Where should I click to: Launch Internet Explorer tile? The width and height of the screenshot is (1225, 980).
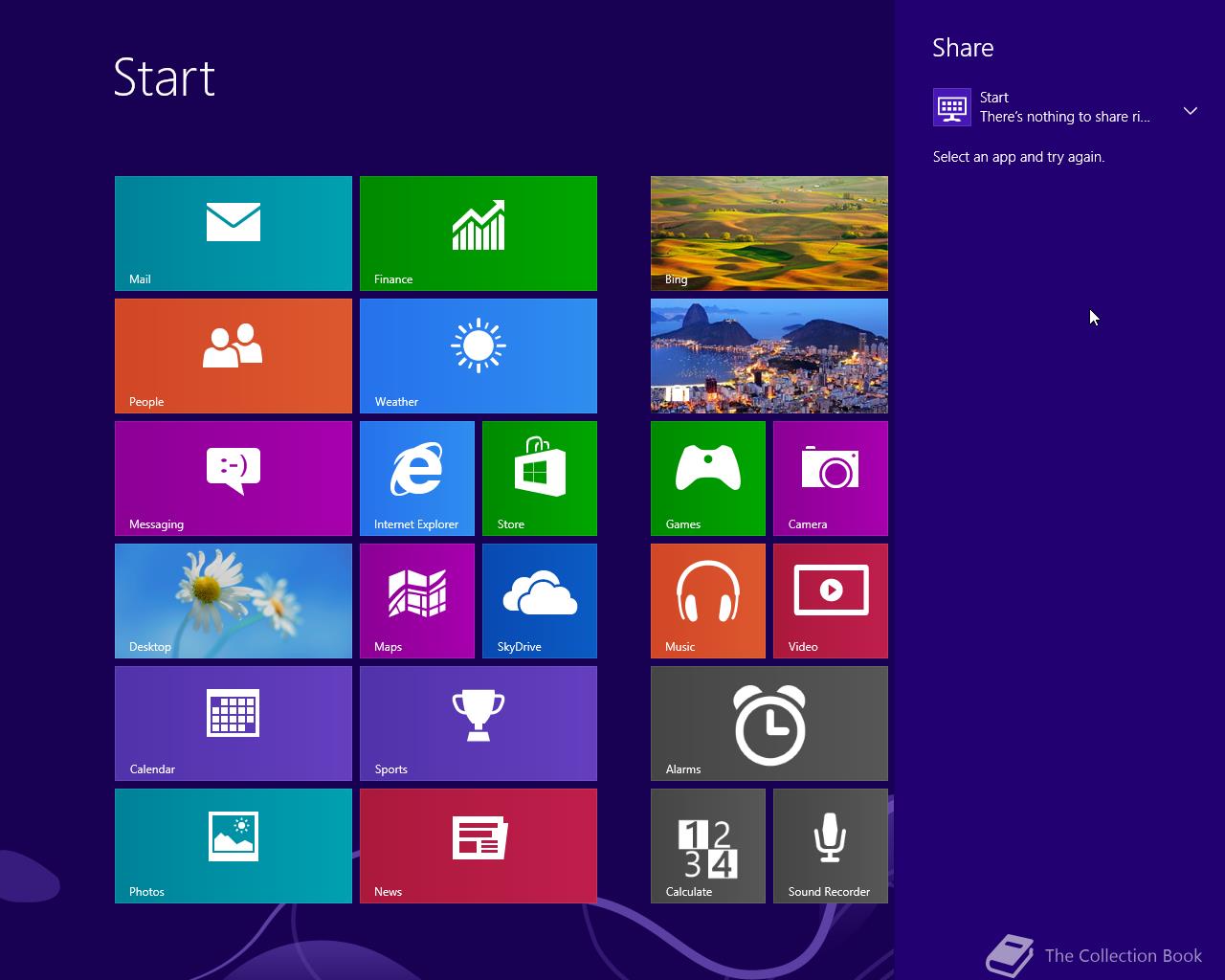tap(417, 479)
